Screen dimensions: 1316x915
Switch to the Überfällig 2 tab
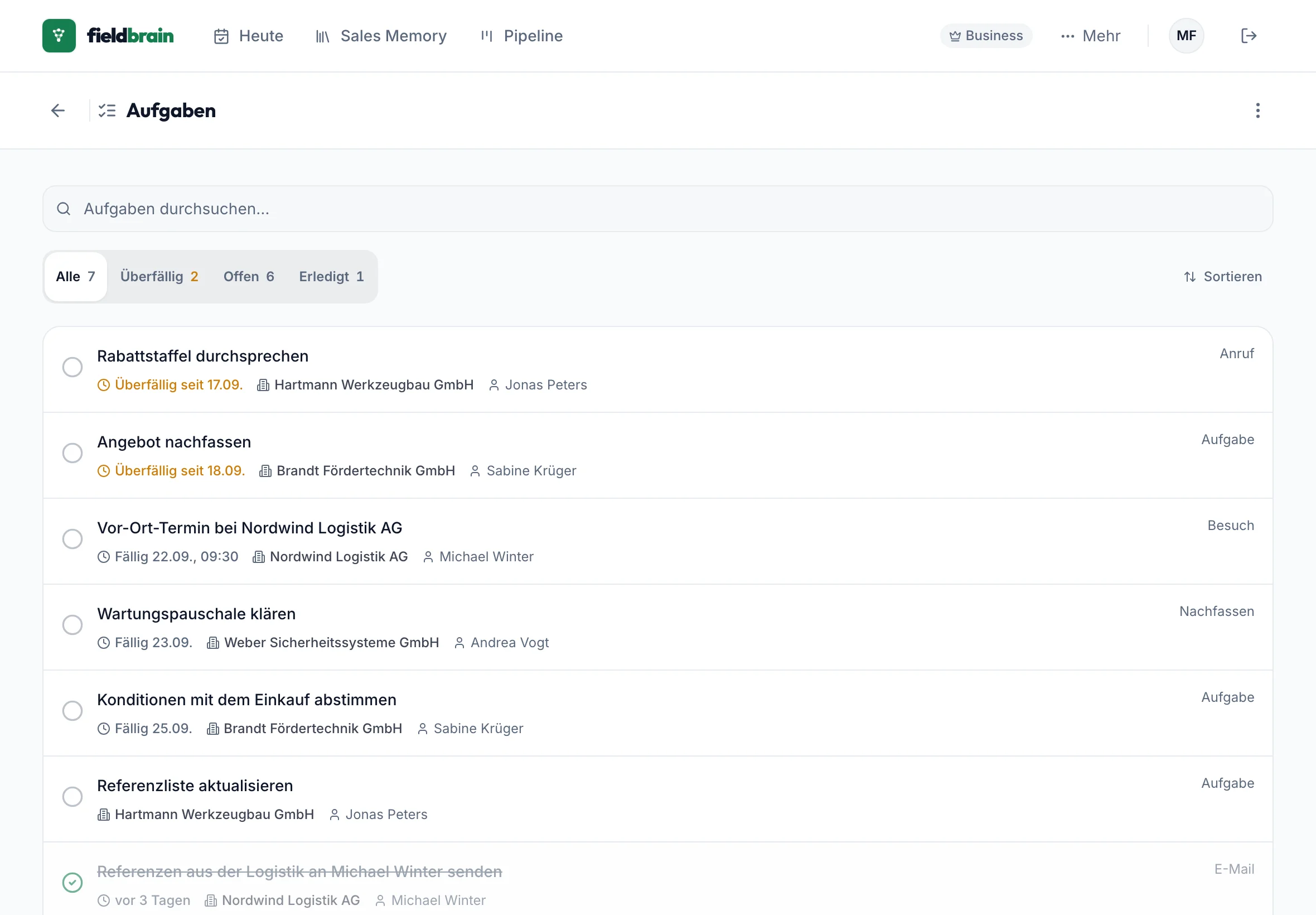[x=159, y=277]
